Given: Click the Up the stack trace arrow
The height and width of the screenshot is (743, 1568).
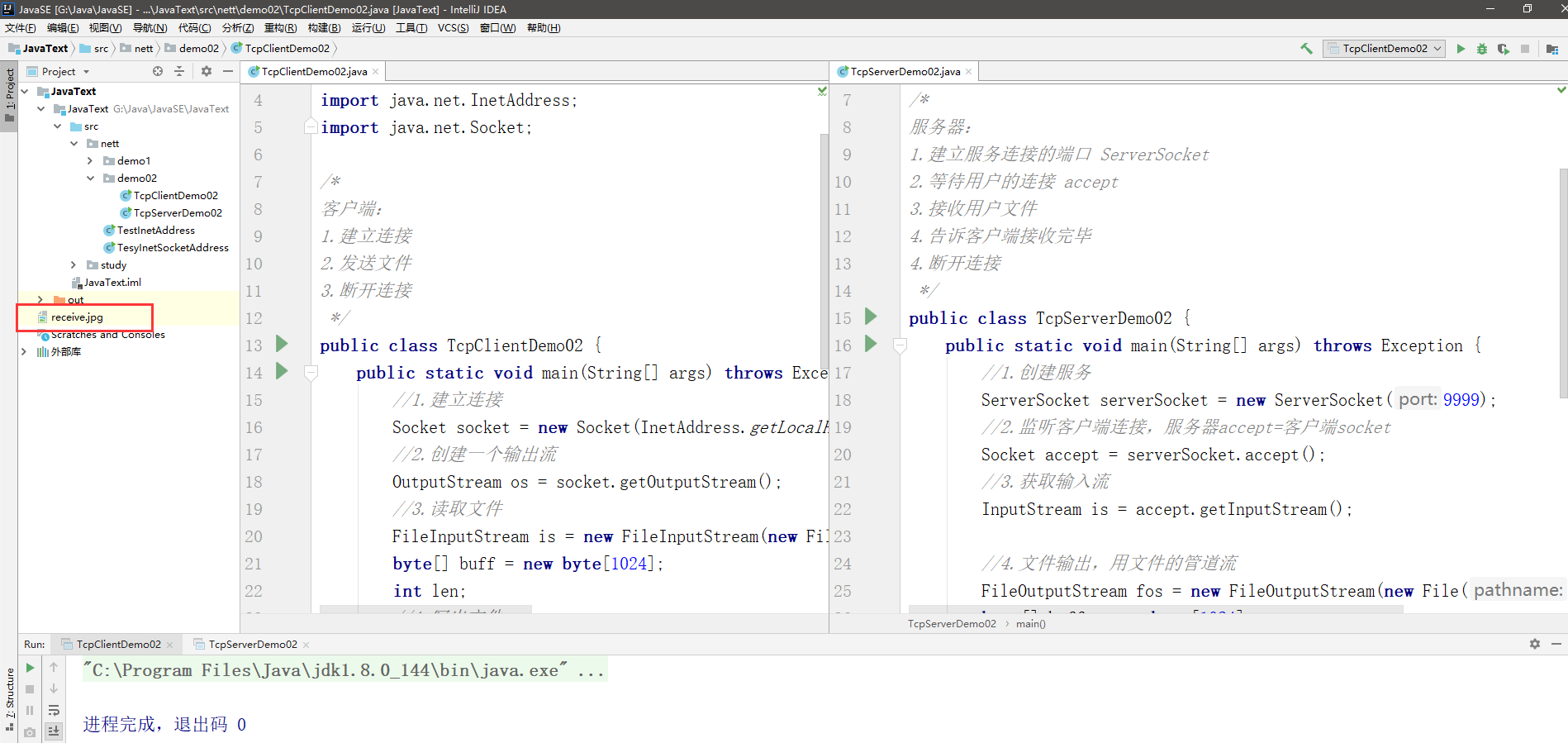Looking at the screenshot, I should tap(54, 668).
